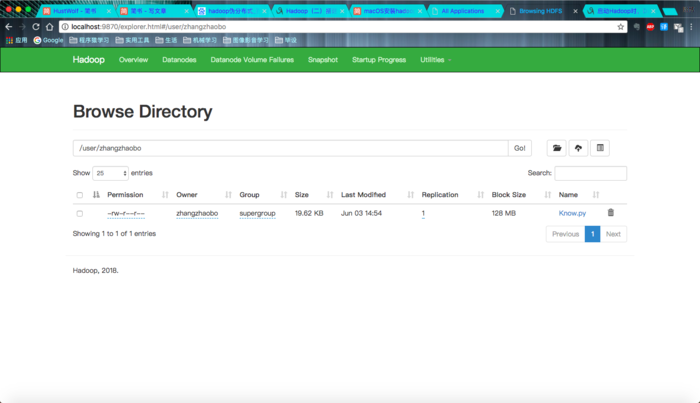700x403 pixels.
Task: Sort by Last Modified column arrows
Action: 411,195
